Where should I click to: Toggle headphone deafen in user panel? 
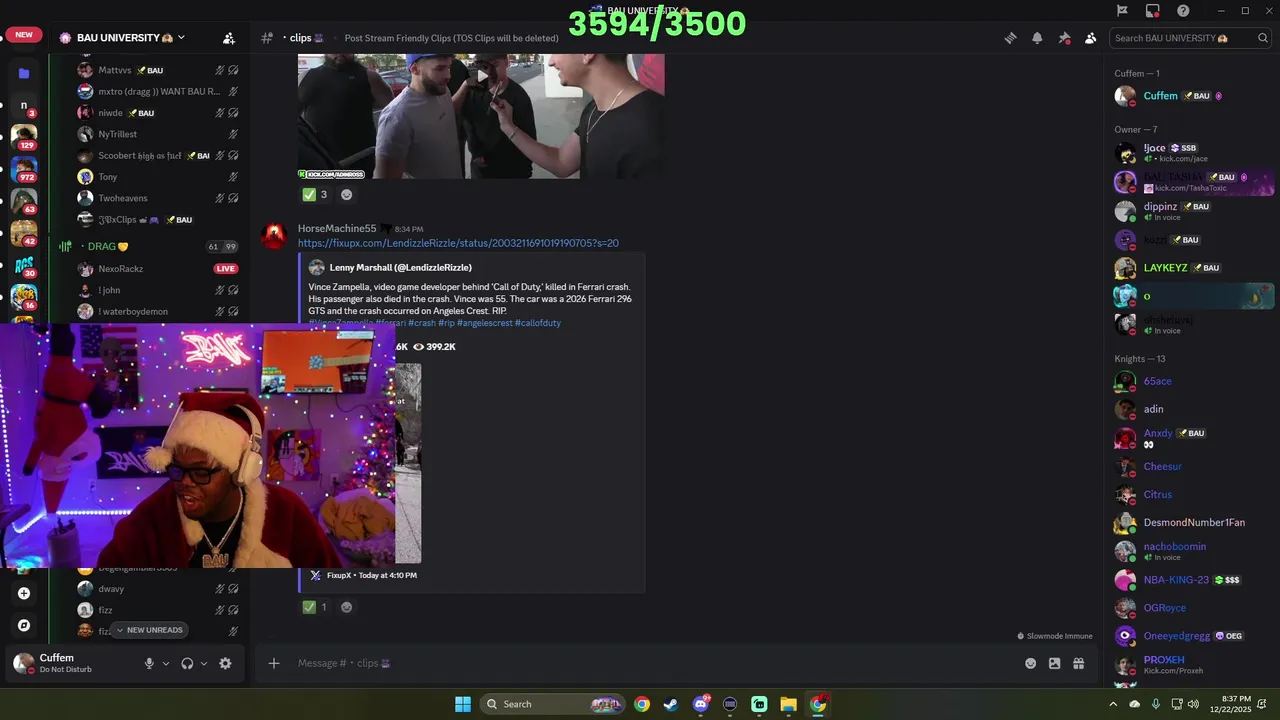coord(187,663)
